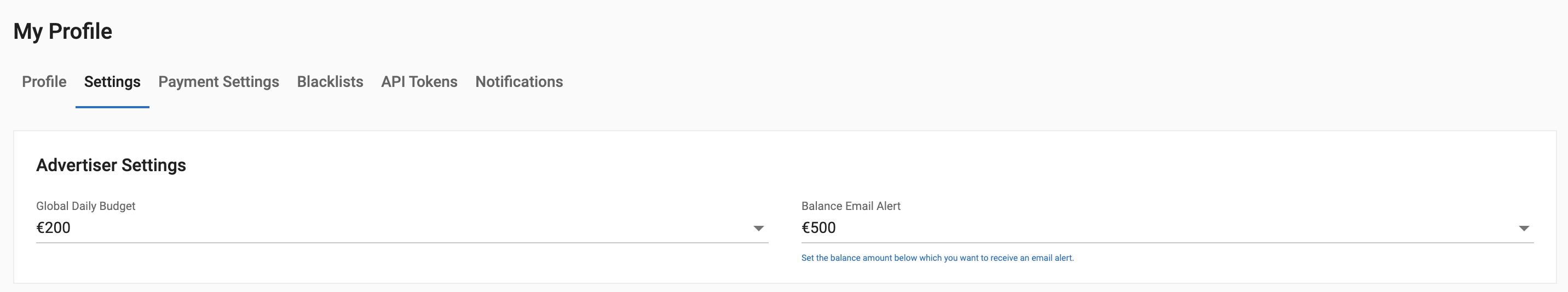Click the Global Daily Budget dropdown arrow
The image size is (1568, 292).
point(758,228)
